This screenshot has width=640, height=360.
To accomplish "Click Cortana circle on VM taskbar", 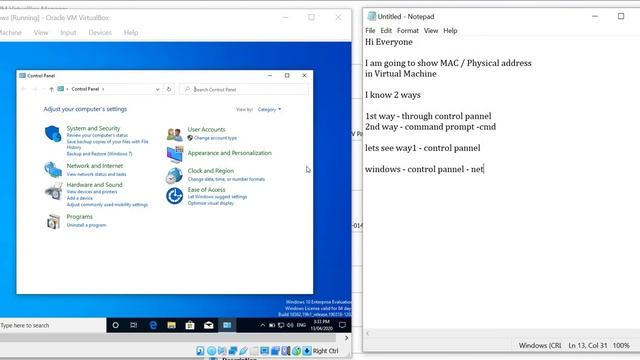I will pos(116,325).
